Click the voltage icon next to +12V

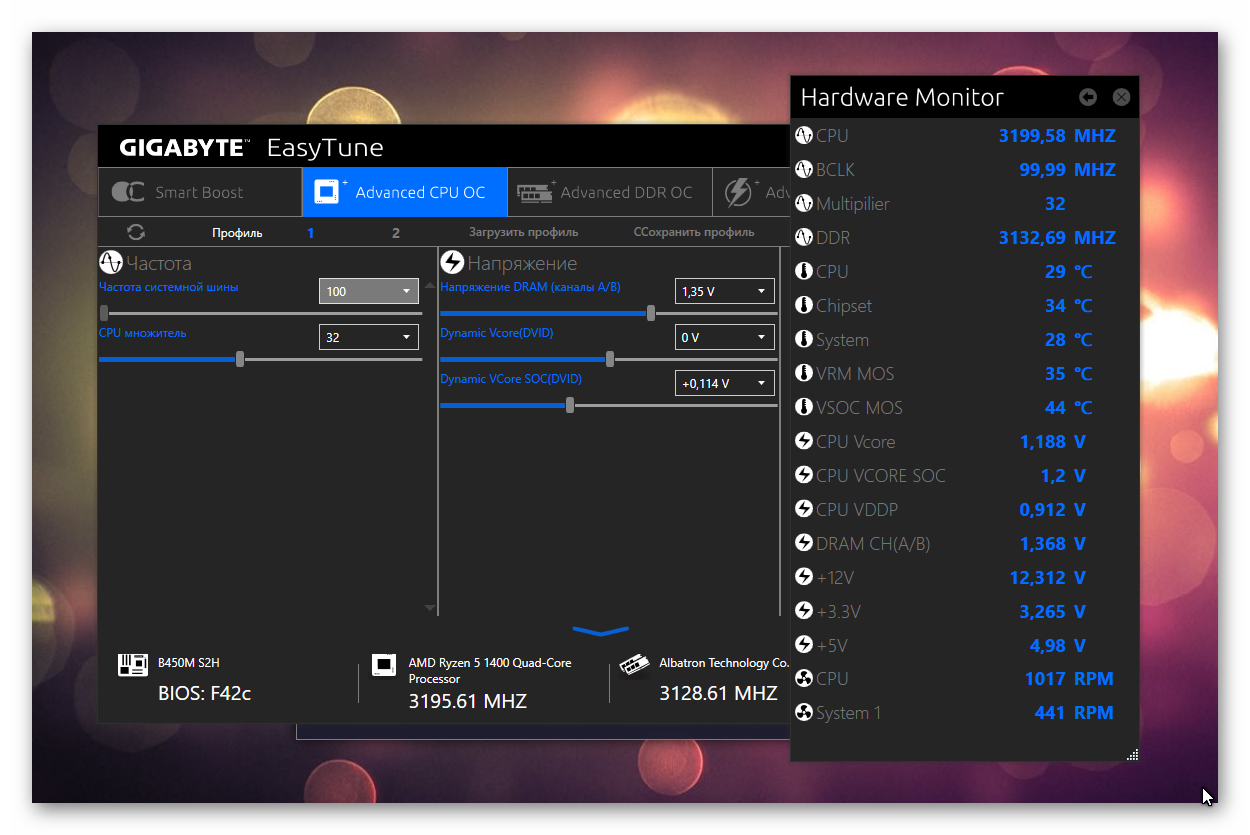803,578
